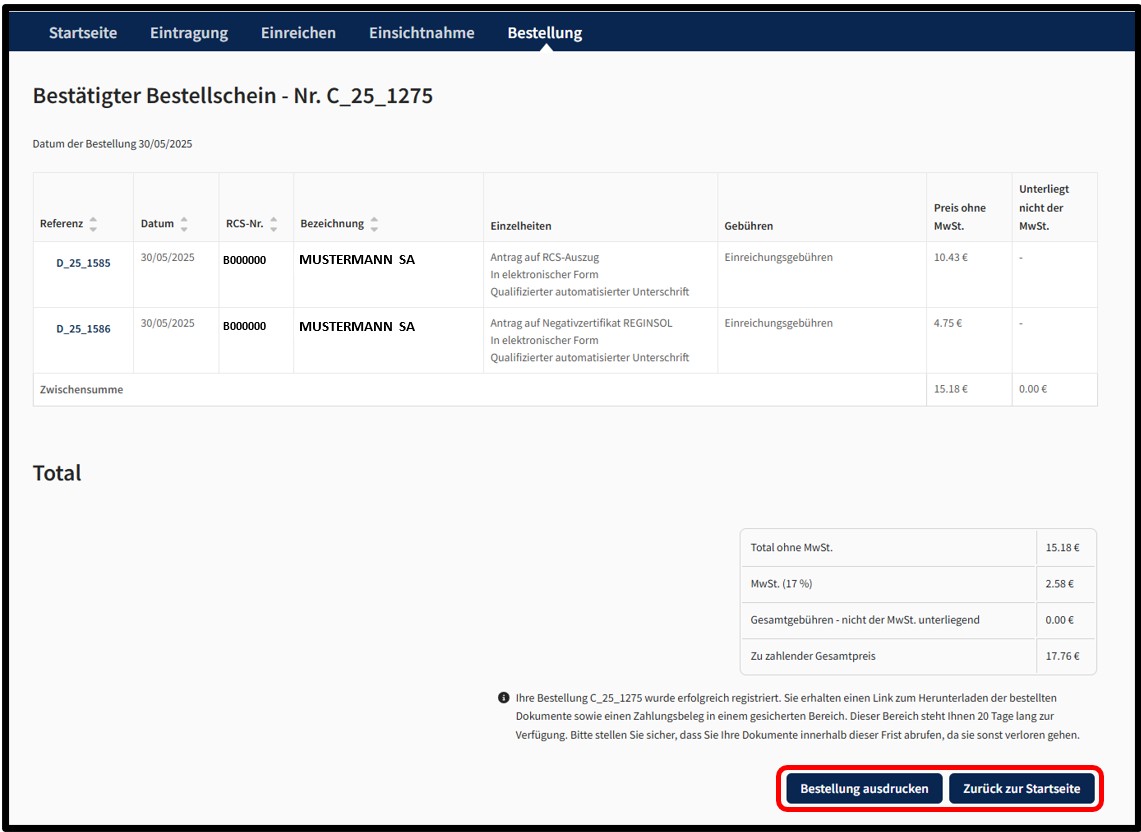The height and width of the screenshot is (832, 1141).
Task: Sort table by Datum column arrows
Action: pyautogui.click(x=184, y=224)
